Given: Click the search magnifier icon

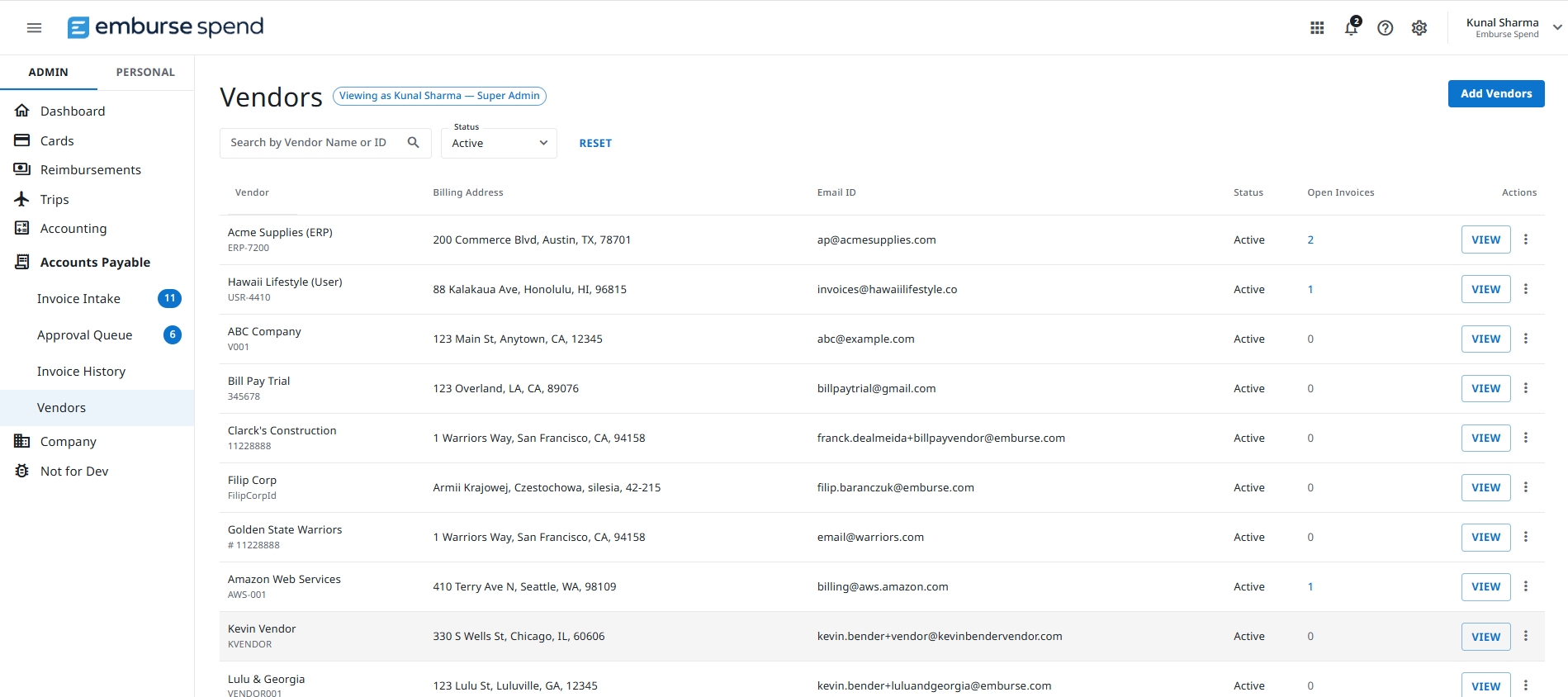Looking at the screenshot, I should point(414,142).
